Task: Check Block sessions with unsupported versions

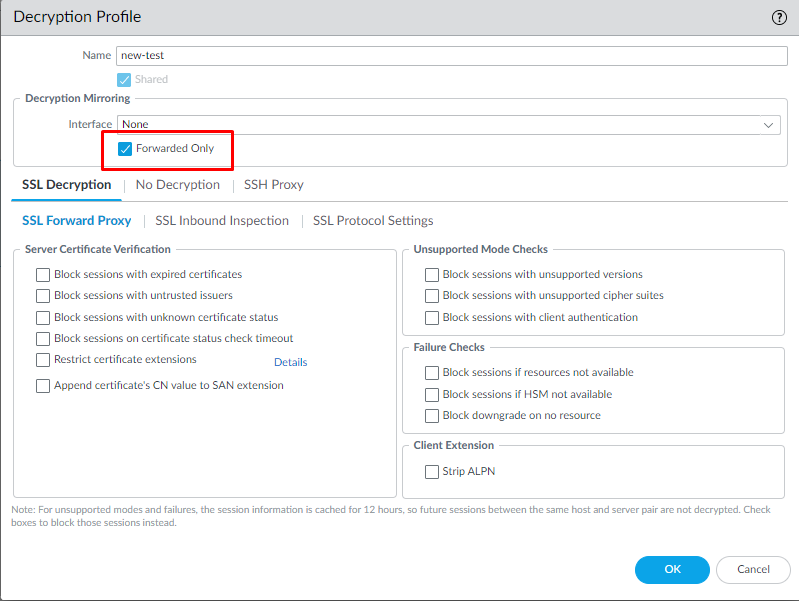Action: tap(432, 275)
